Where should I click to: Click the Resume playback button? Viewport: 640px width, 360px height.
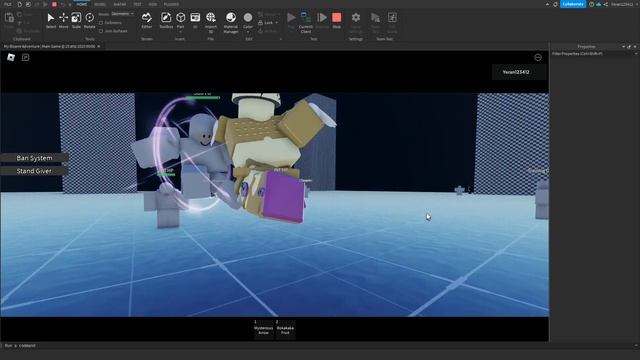pos(322,20)
